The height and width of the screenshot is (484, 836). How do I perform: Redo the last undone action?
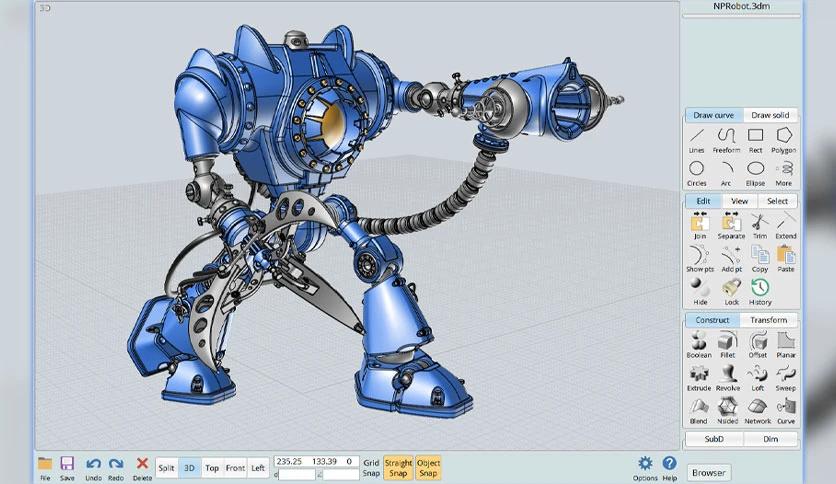[x=116, y=468]
